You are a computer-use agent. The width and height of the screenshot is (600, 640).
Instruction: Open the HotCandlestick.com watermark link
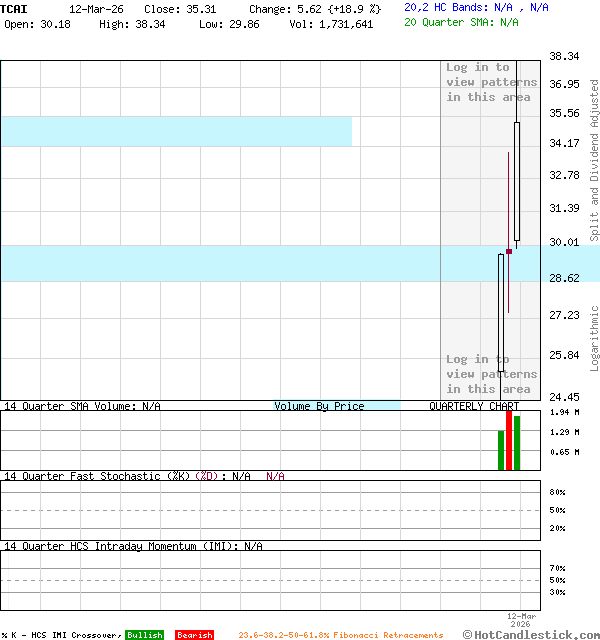pos(530,634)
